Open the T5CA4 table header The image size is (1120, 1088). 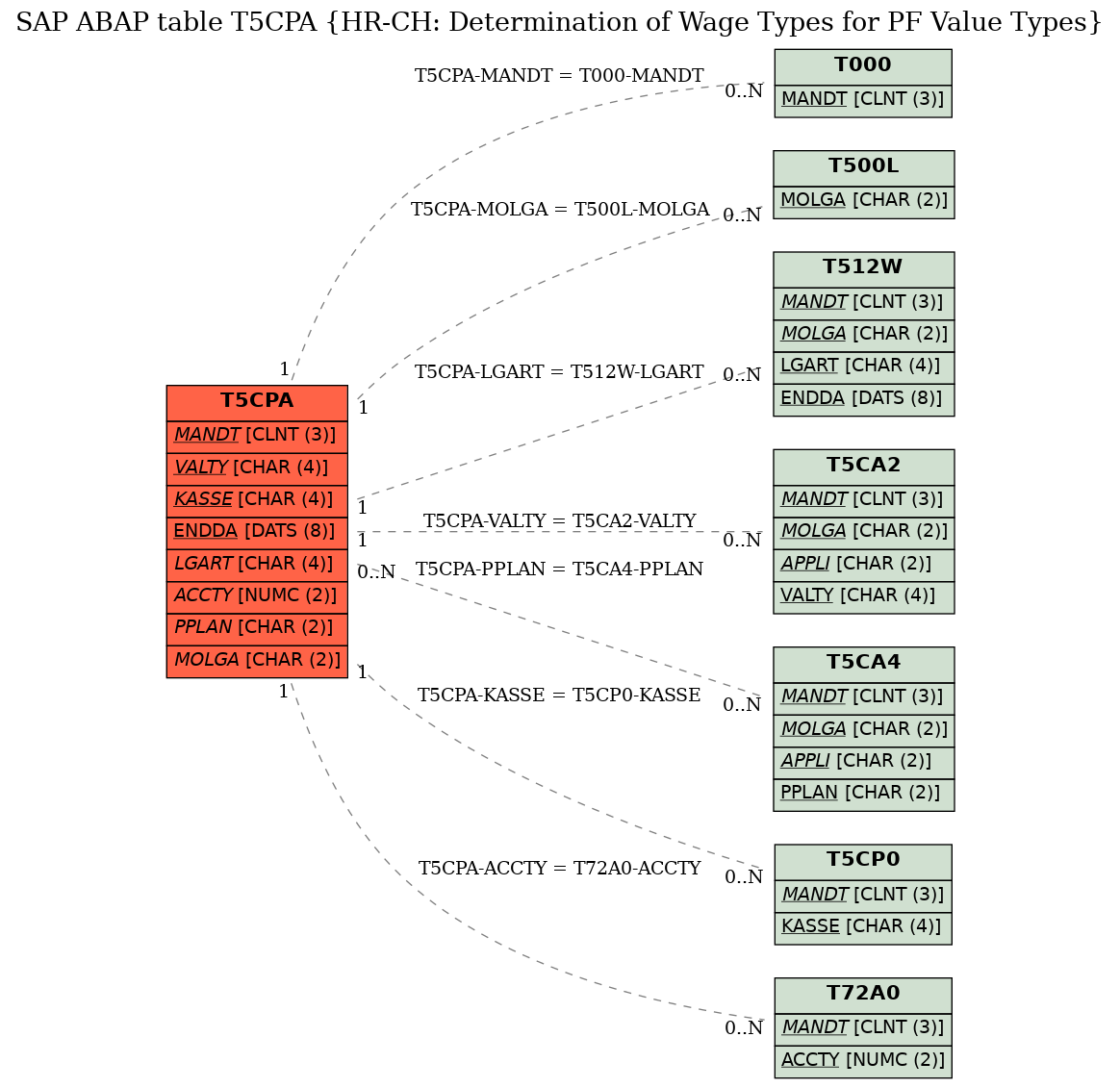[x=863, y=664]
